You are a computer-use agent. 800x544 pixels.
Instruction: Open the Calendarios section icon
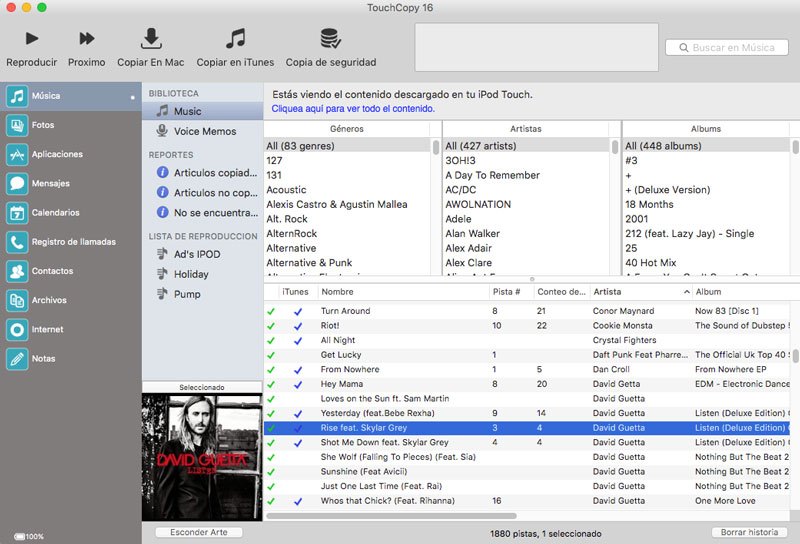pos(17,213)
